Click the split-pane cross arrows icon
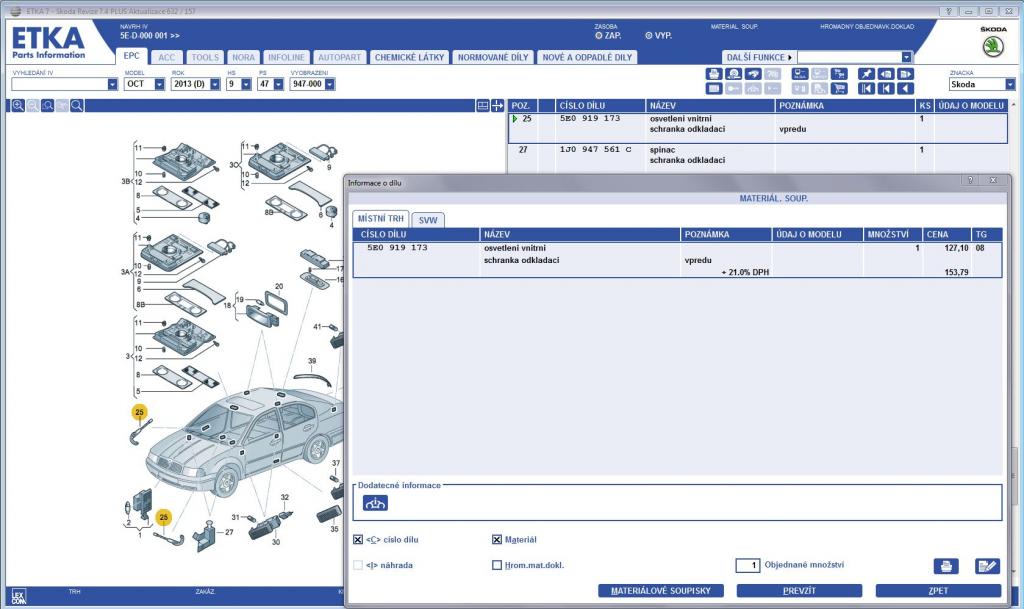This screenshot has width=1024, height=609. click(x=498, y=106)
